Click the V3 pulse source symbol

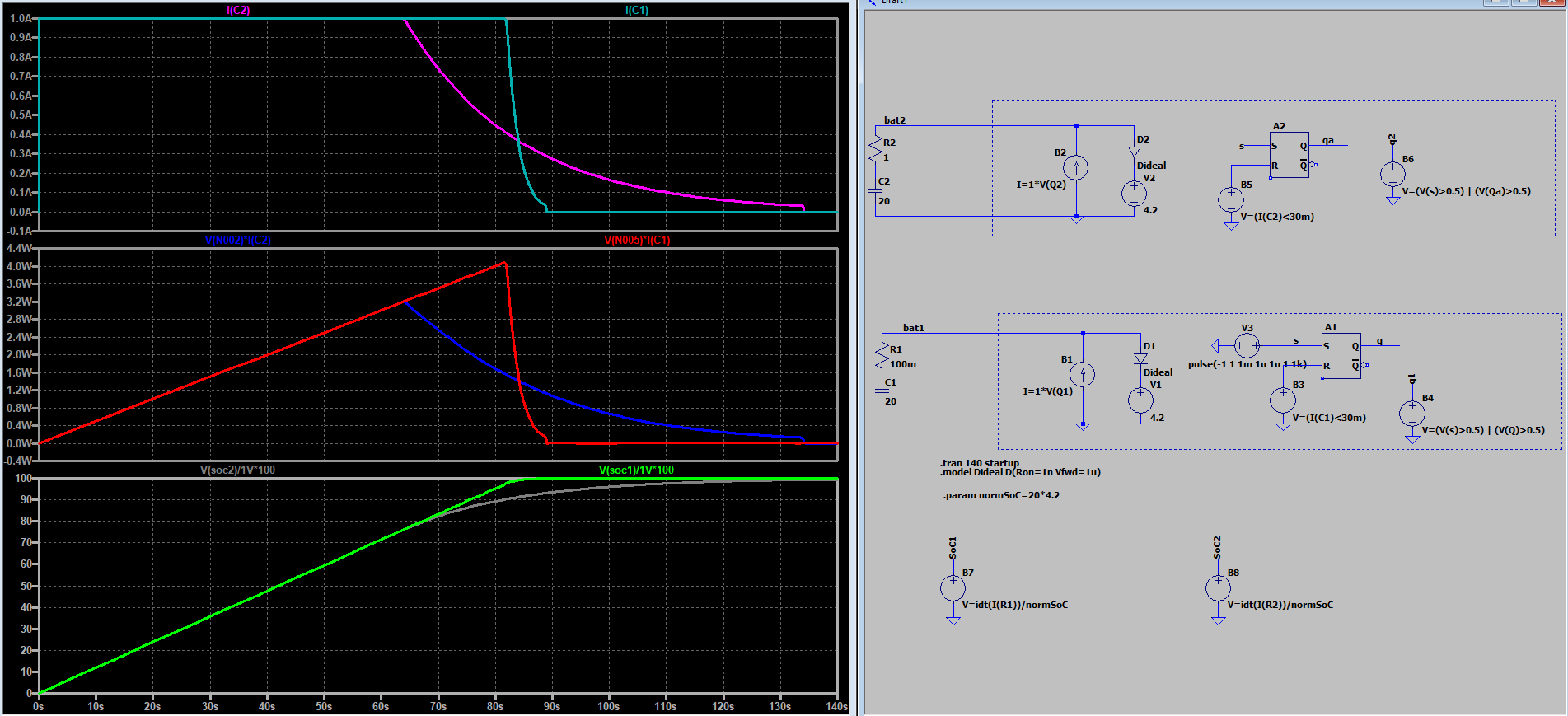1247,345
